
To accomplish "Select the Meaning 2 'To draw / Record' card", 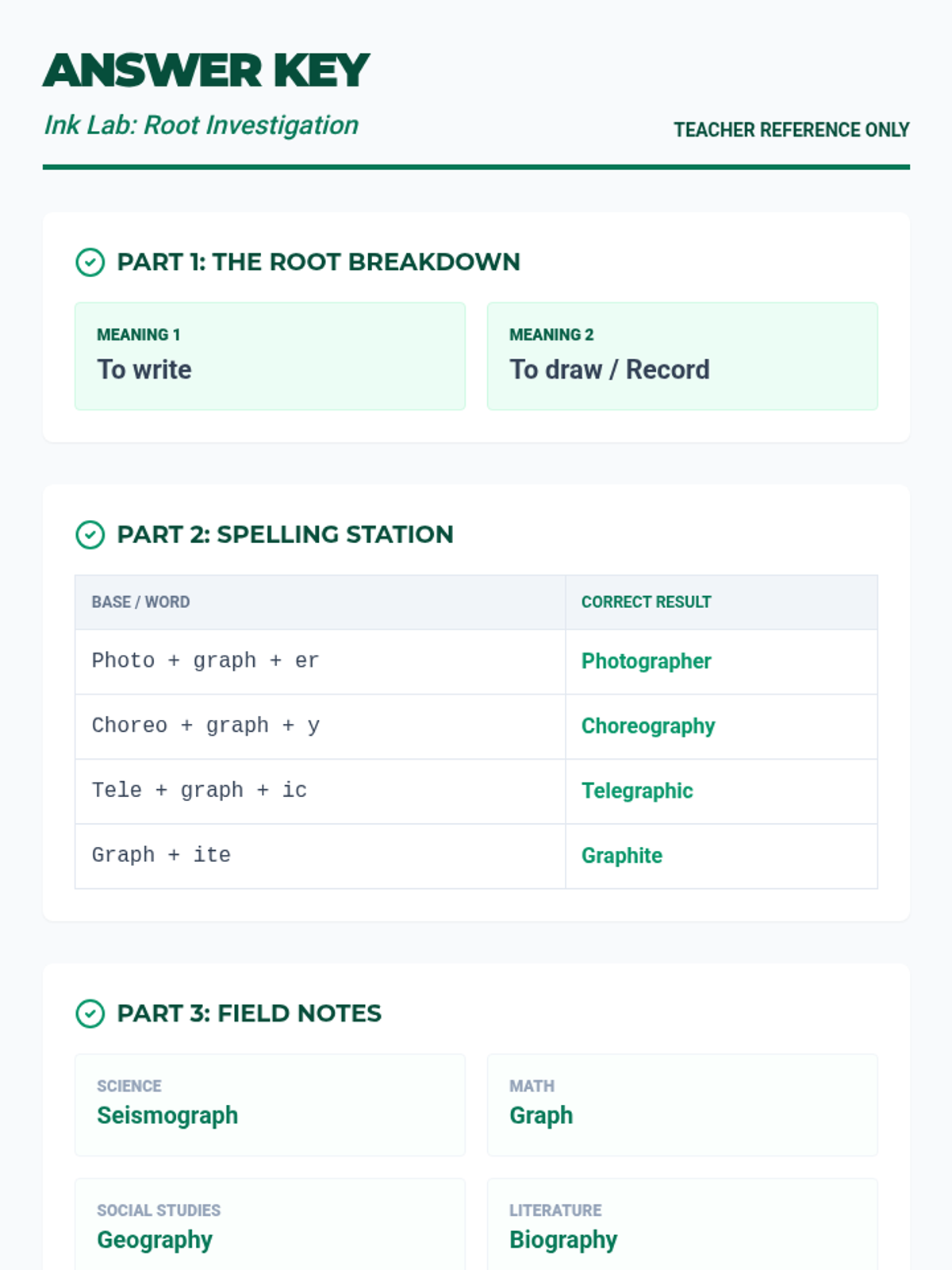I will click(x=682, y=356).
